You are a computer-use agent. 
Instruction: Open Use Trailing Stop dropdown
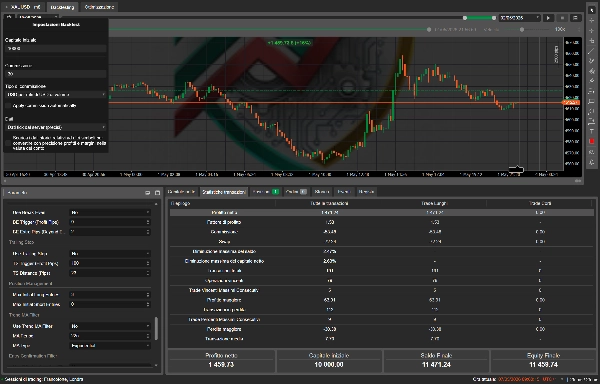109,253
